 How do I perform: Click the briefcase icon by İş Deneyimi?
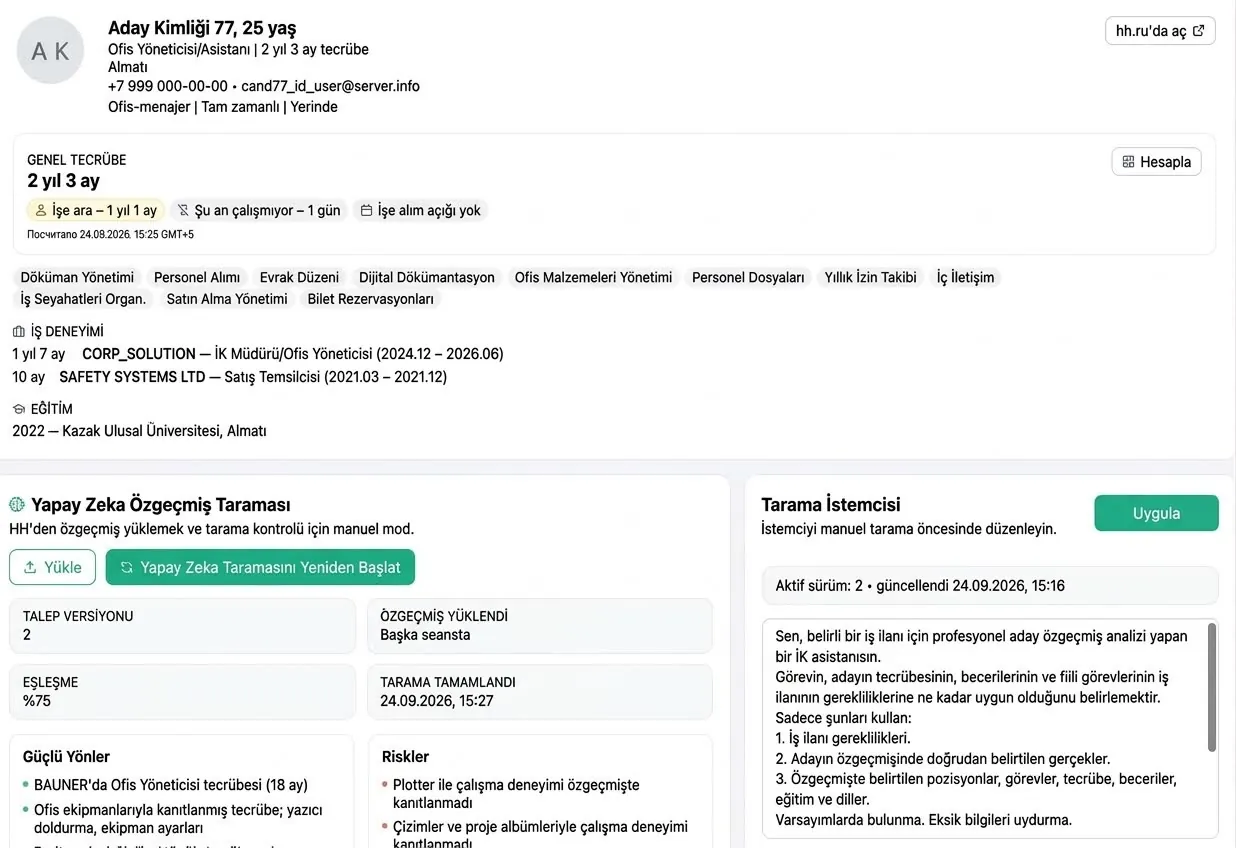pos(18,331)
